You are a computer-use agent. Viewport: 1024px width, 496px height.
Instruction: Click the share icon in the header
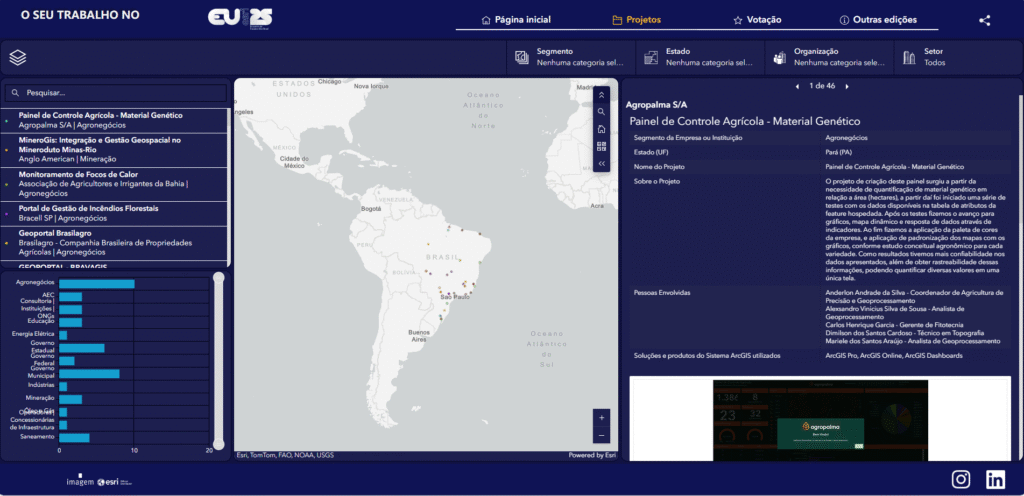(985, 20)
